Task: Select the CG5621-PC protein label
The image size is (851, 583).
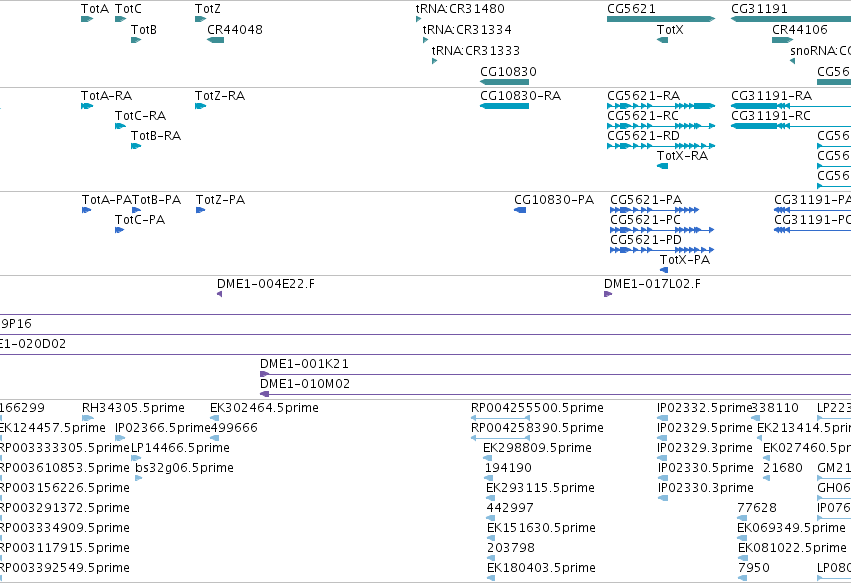Action: (645, 220)
